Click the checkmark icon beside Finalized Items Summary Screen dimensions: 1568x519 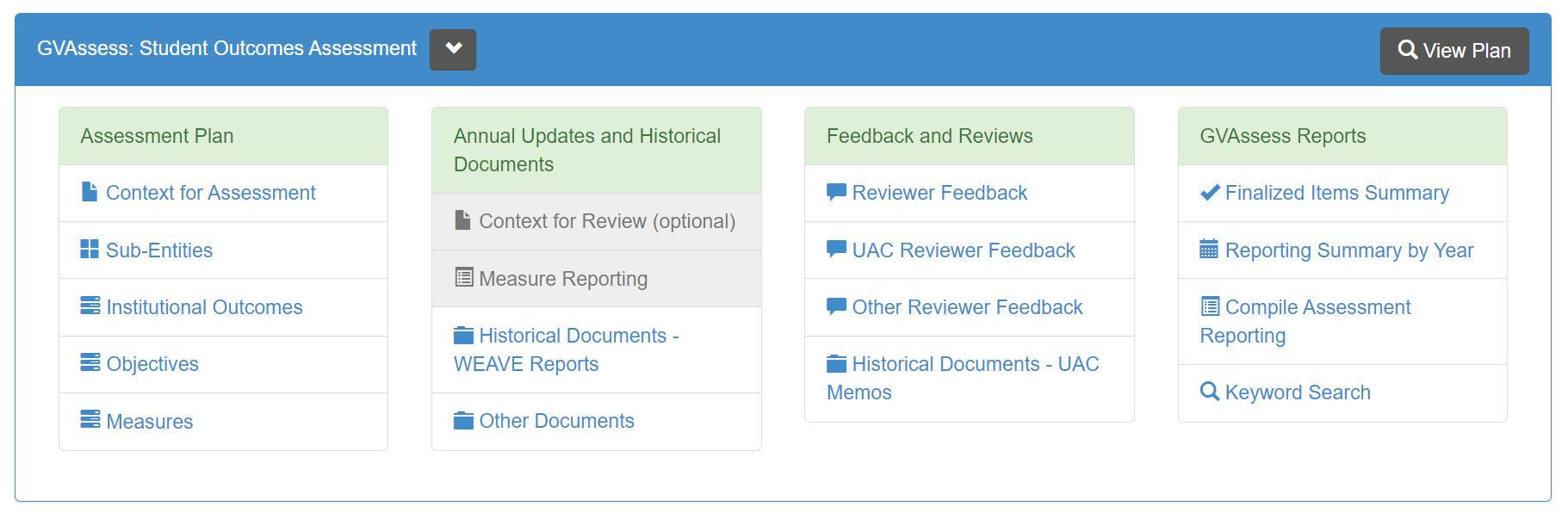[x=1209, y=193]
